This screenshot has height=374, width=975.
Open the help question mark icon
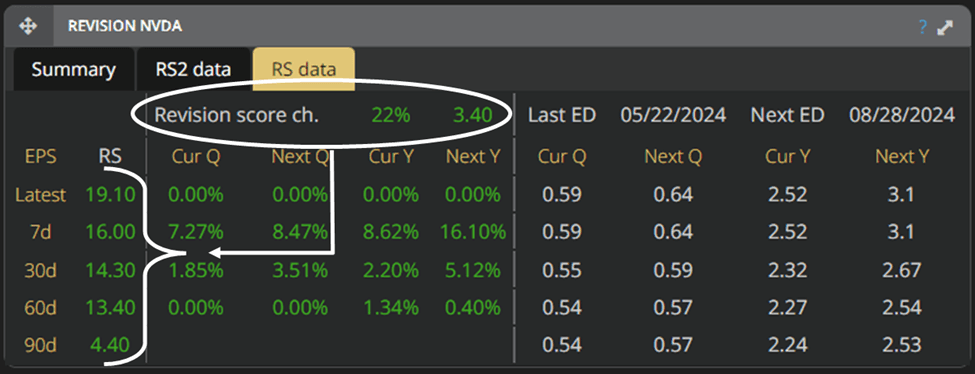click(x=923, y=27)
